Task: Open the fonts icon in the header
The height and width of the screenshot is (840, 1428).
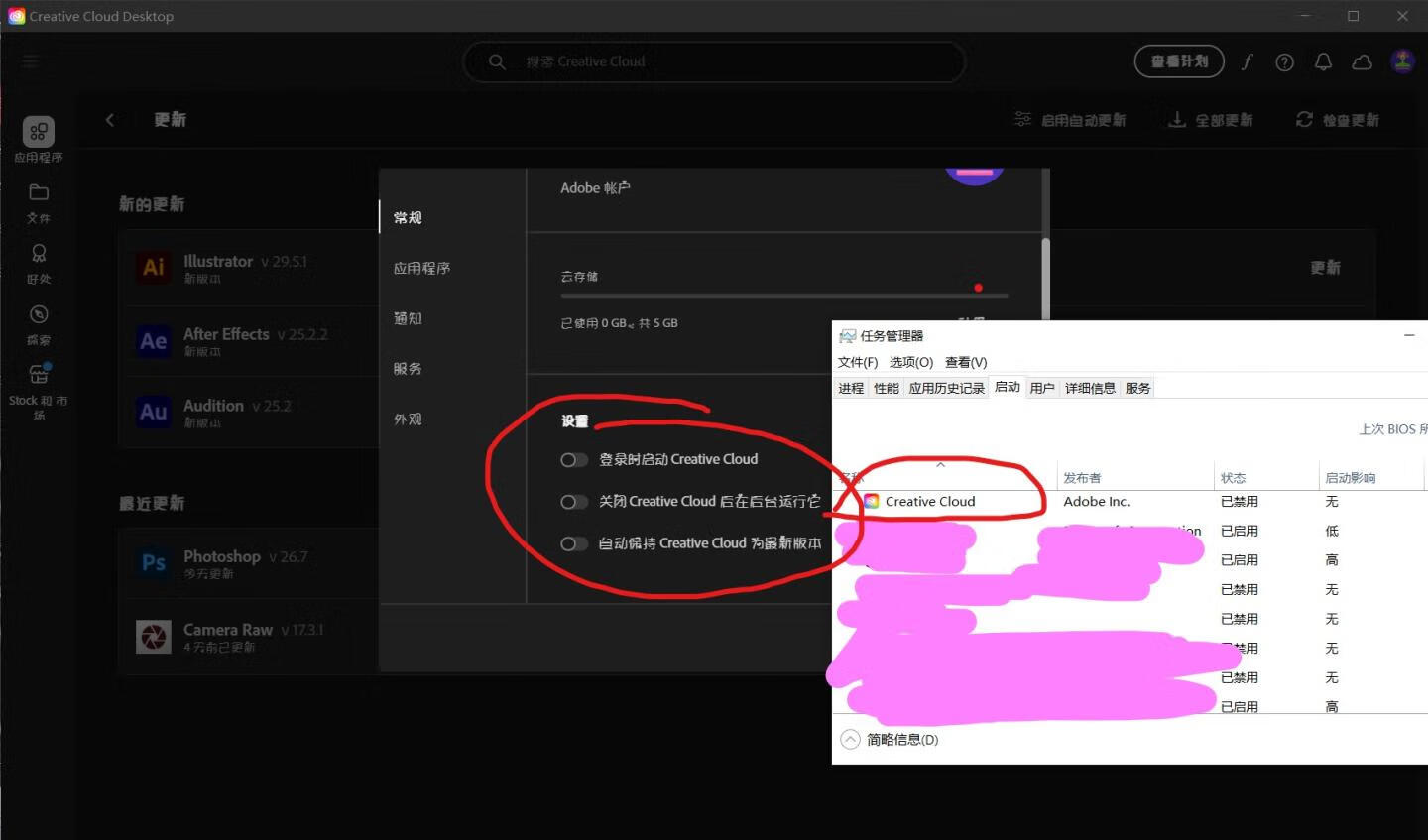Action: (1247, 61)
